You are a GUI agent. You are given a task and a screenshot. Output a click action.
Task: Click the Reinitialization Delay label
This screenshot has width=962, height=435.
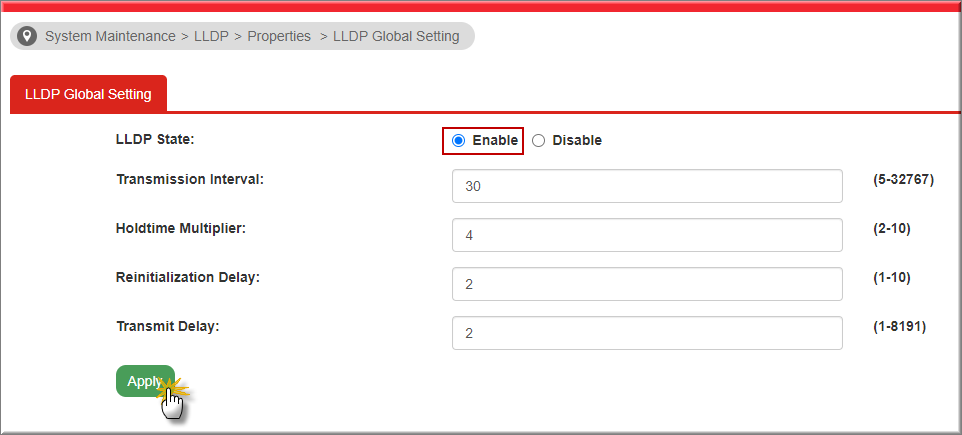click(x=188, y=277)
